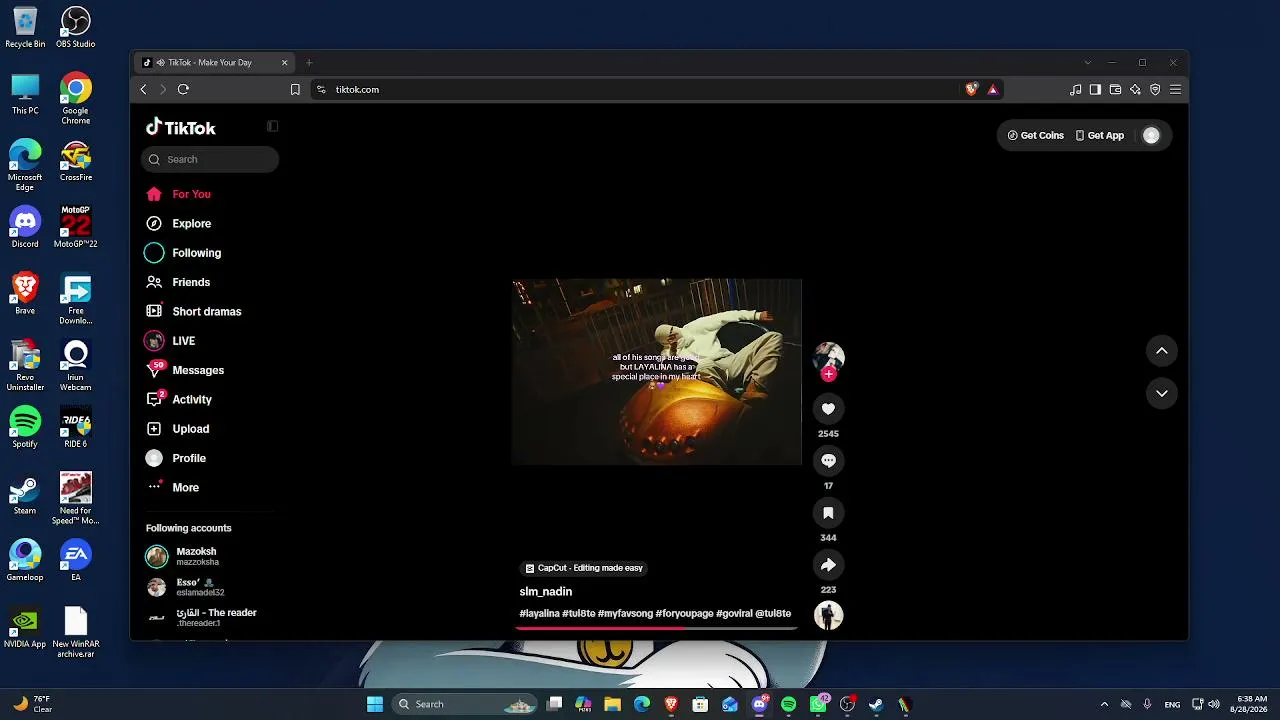Screen dimensions: 1280x720
Task: Reload the TikTok page
Action: (183, 89)
